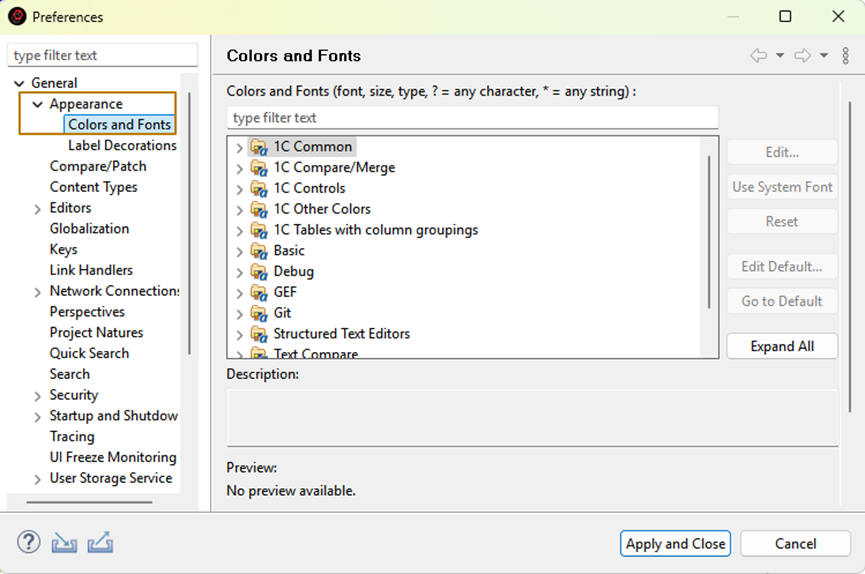
Task: Expand the Security preferences node
Action: [x=38, y=396]
